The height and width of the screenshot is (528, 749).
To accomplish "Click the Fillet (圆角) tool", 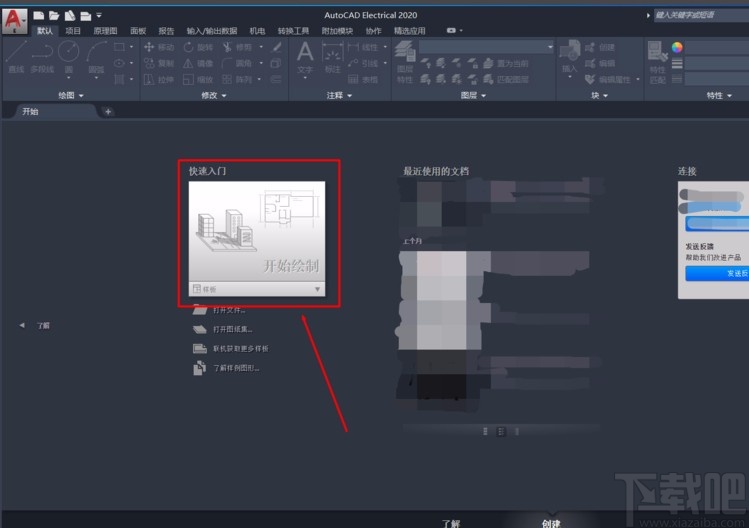I will point(237,63).
